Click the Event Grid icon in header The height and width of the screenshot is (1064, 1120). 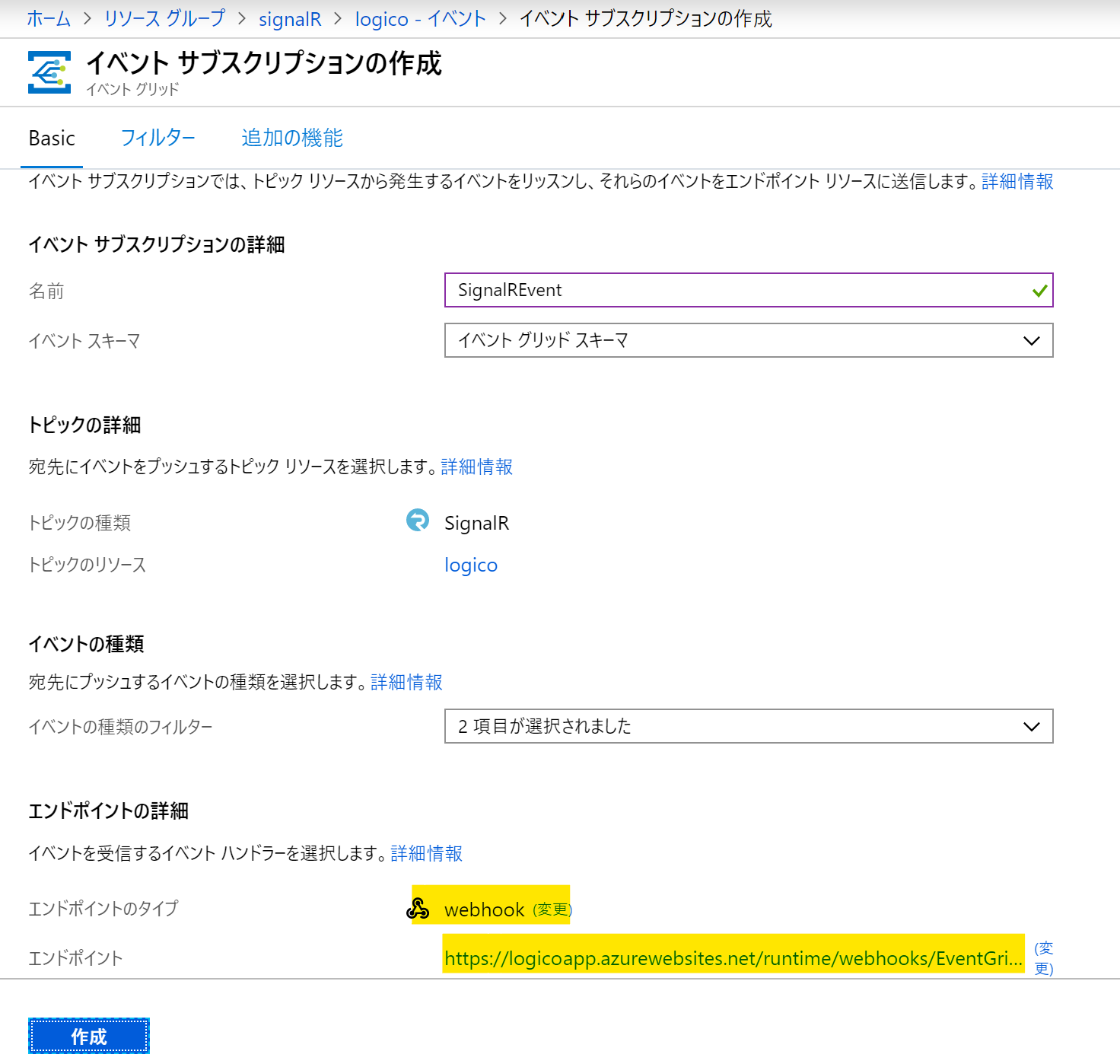[49, 72]
